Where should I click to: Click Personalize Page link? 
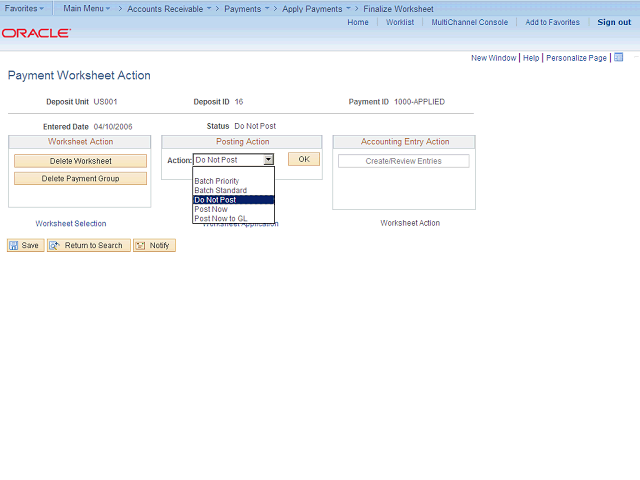pos(576,58)
